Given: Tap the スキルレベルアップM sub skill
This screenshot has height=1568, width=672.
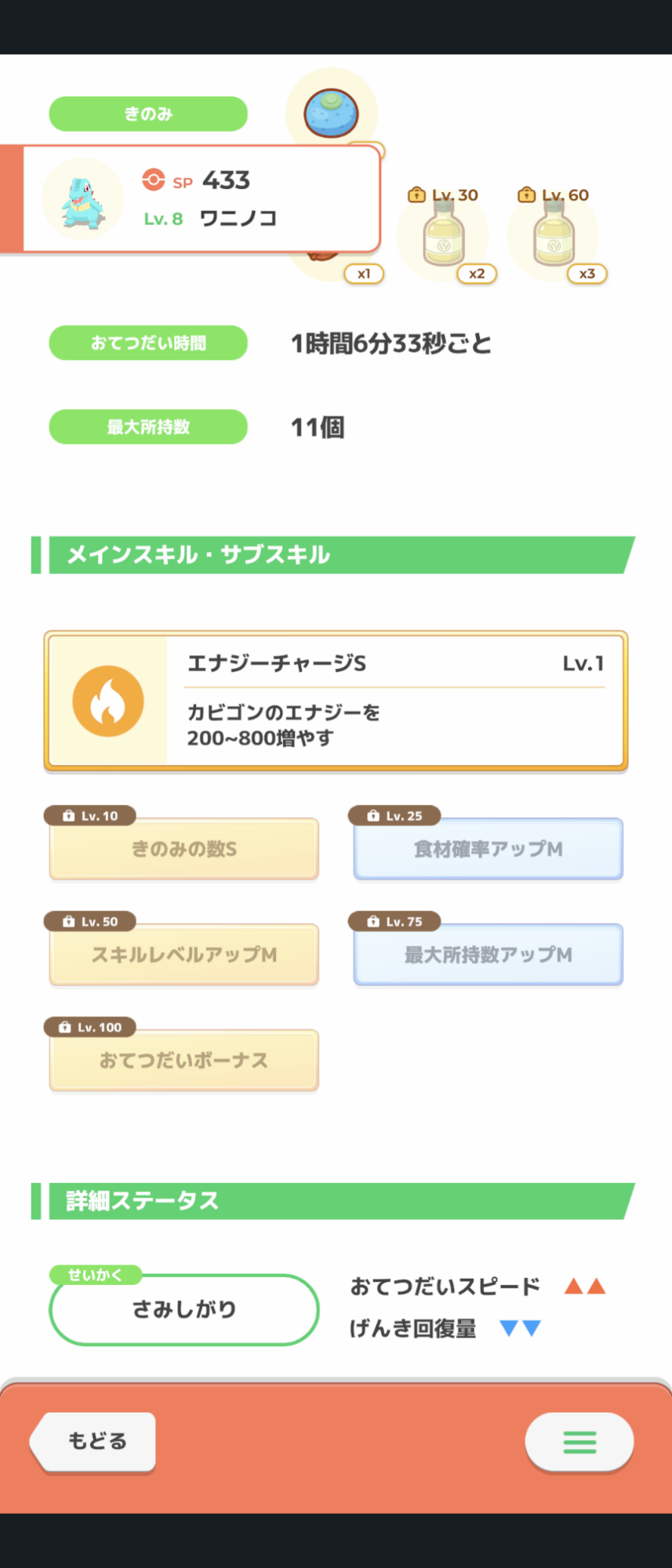Looking at the screenshot, I should pyautogui.click(x=184, y=955).
